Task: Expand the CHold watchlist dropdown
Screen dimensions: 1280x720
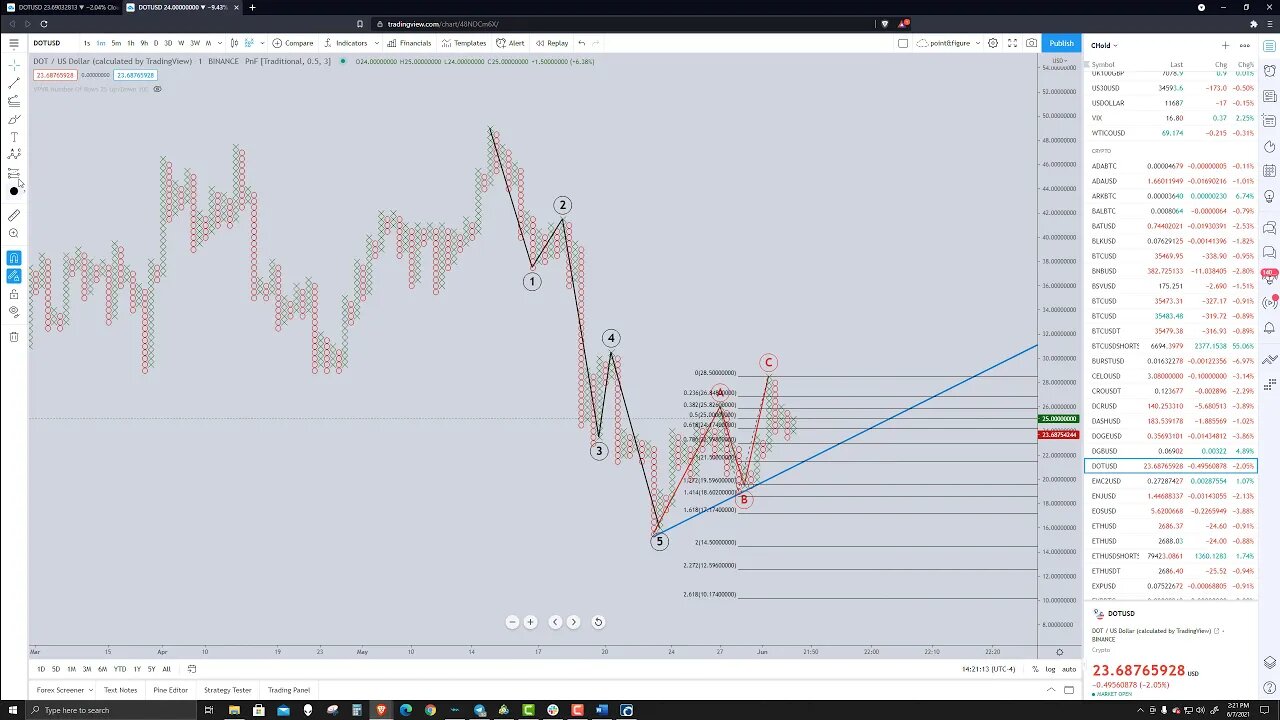Action: click(1104, 45)
